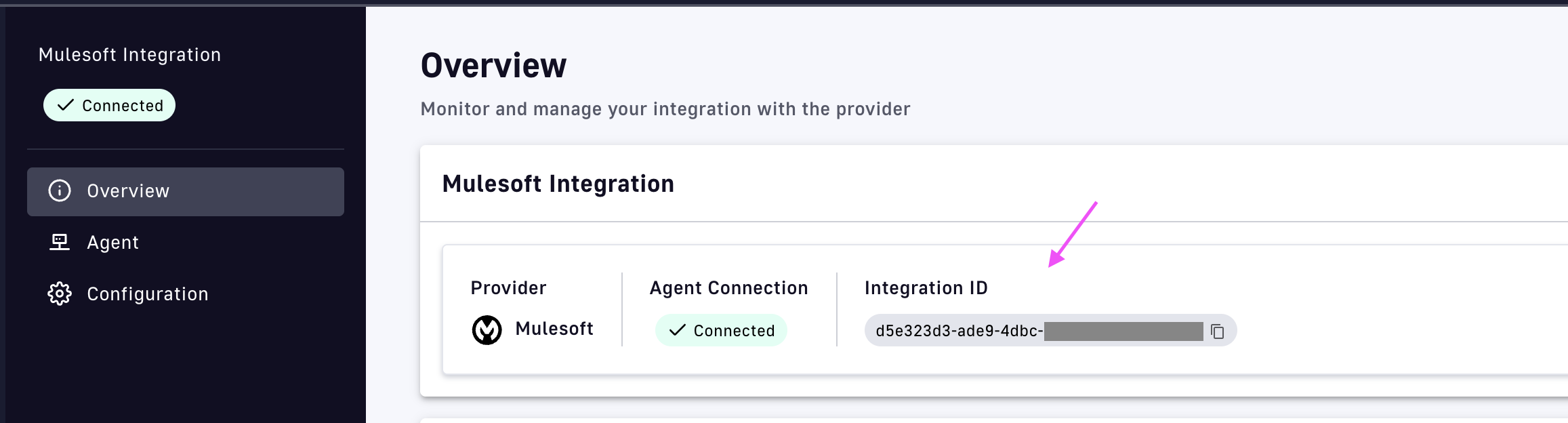Click the sidebar Connected status badge
This screenshot has height=423, width=1568.
(x=110, y=105)
